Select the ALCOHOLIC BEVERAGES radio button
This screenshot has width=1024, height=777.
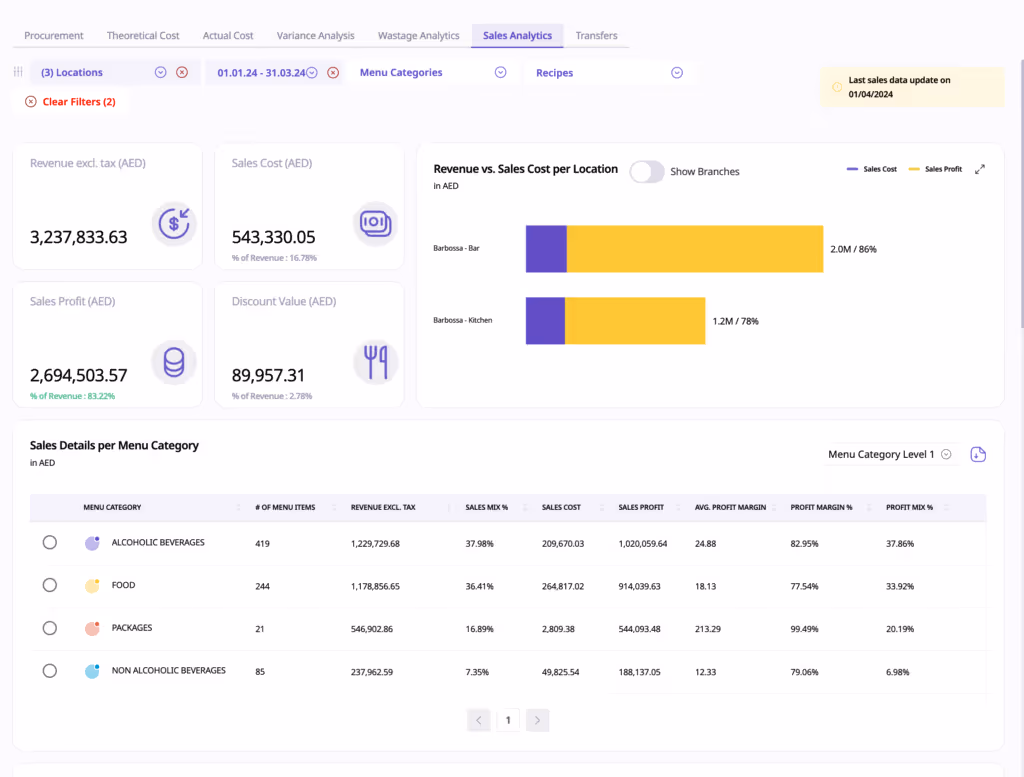pyautogui.click(x=49, y=542)
